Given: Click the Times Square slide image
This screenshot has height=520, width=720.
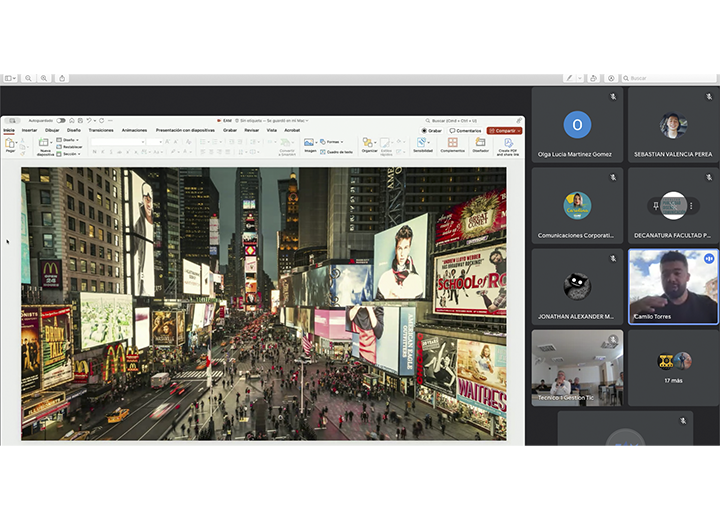Looking at the screenshot, I should point(264,304).
